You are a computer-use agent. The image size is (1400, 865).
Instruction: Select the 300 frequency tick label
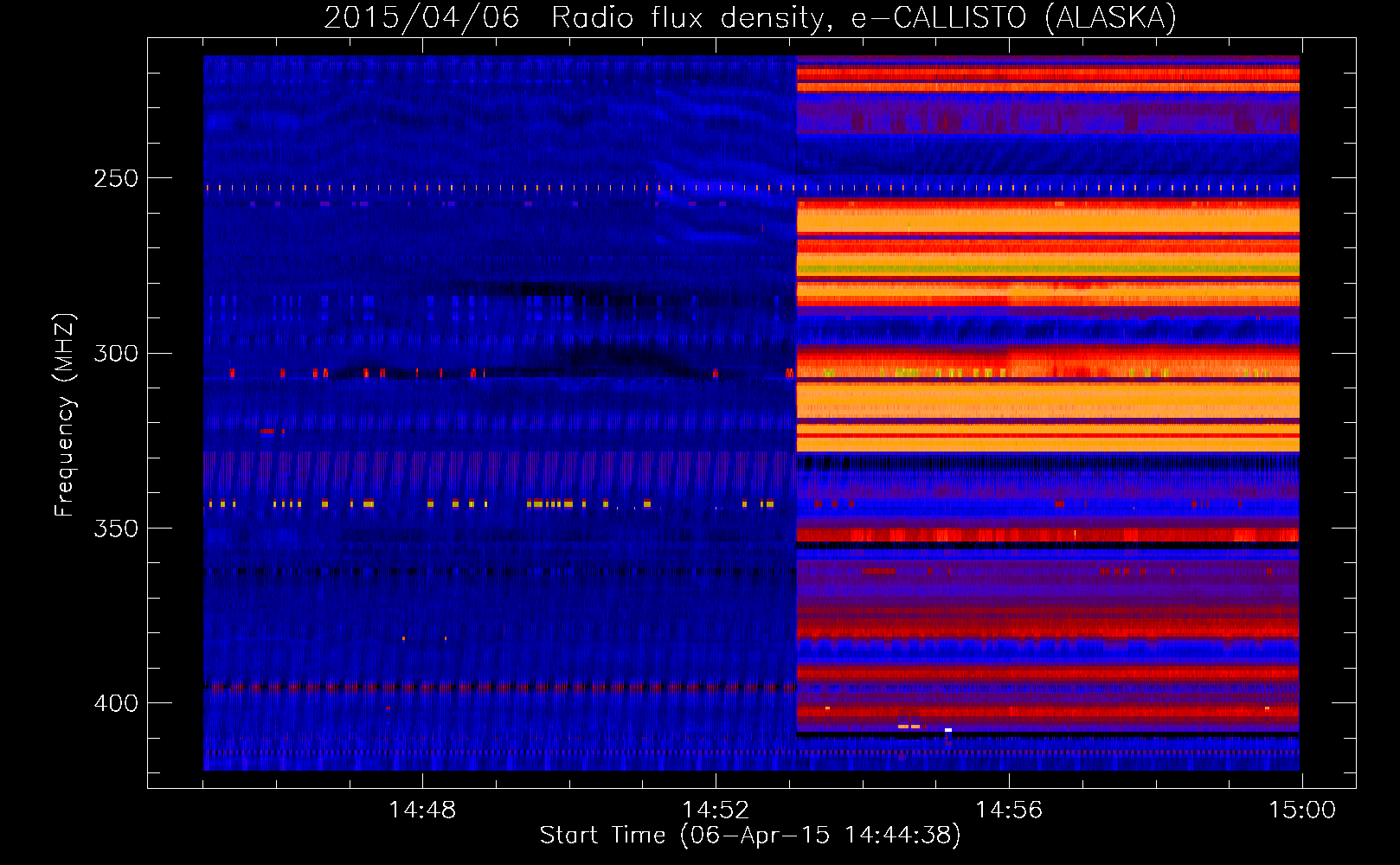pos(116,353)
